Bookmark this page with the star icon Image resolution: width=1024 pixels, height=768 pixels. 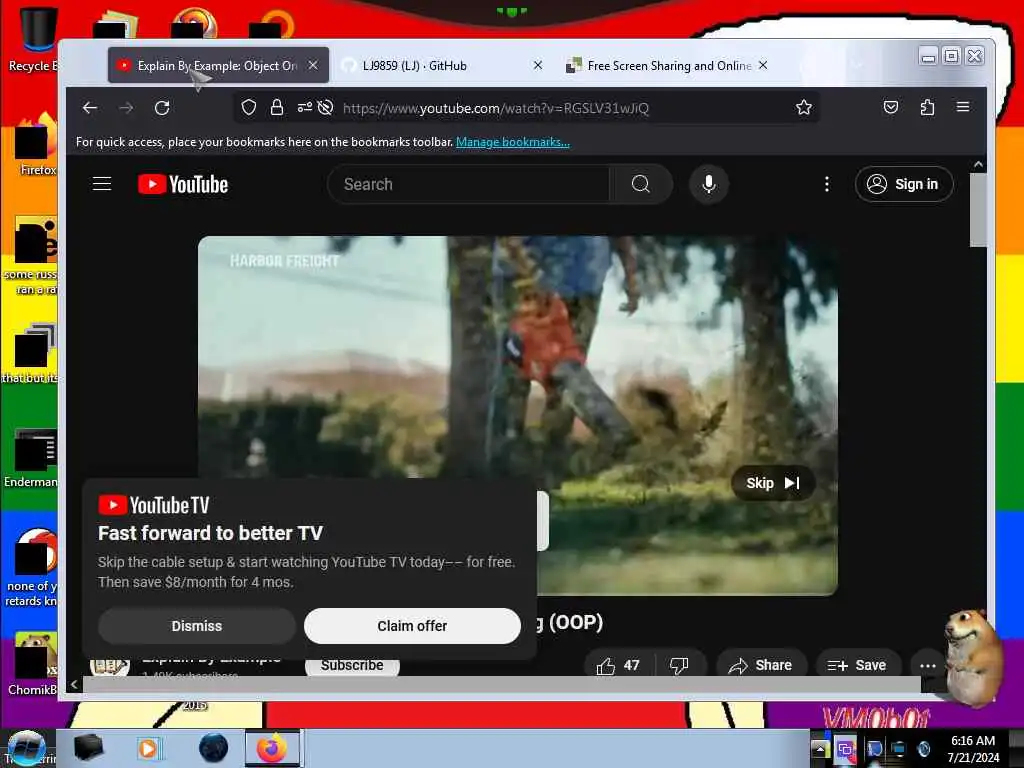point(804,107)
